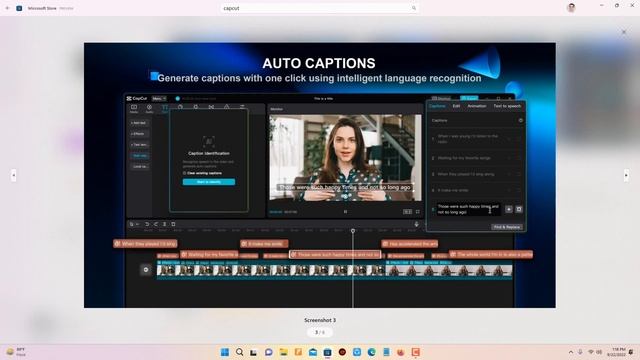
Task: Click the Microsoft Store taskbar icon
Action: [327, 352]
